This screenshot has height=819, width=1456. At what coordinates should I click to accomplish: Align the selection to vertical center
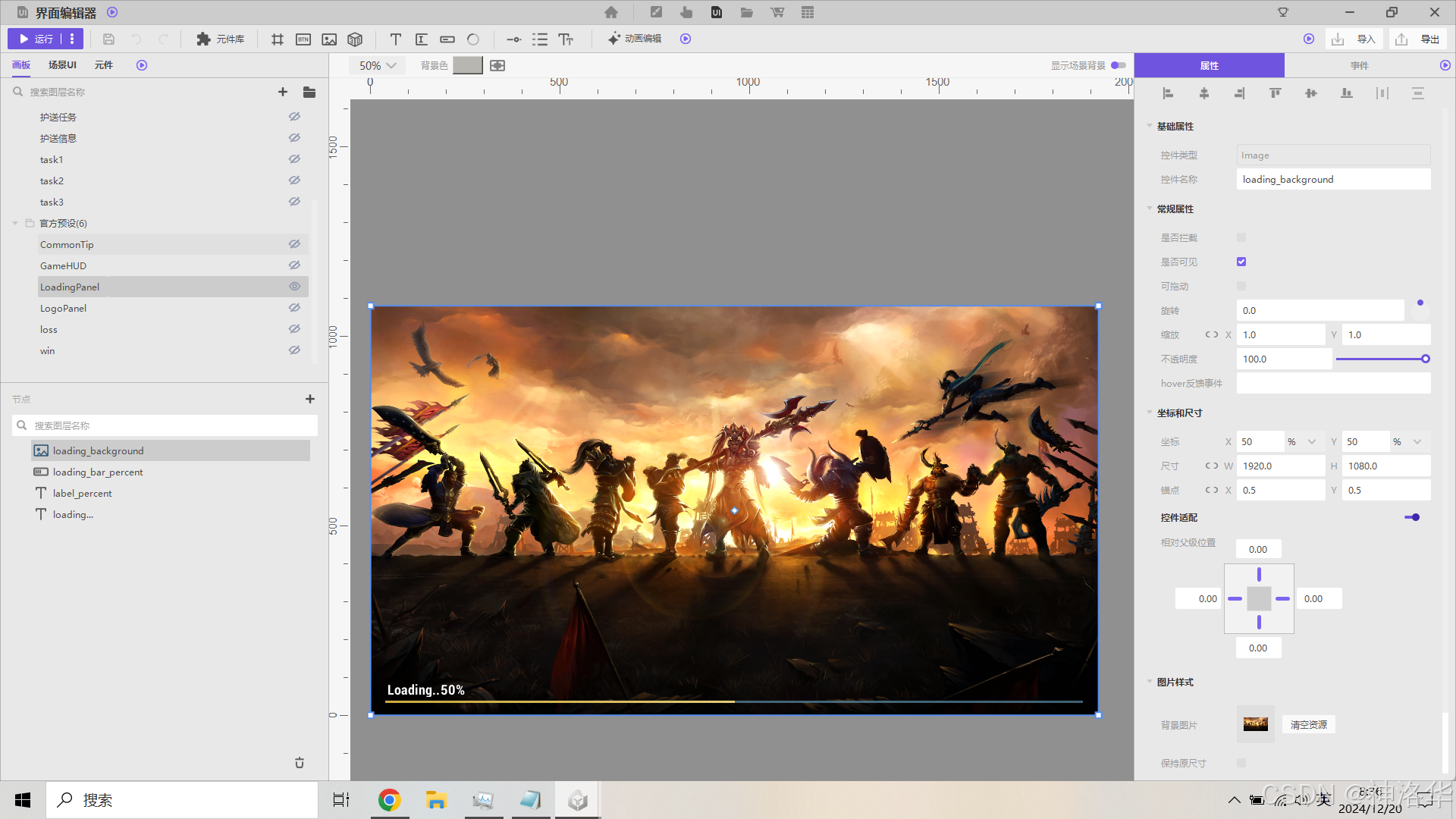(1311, 93)
